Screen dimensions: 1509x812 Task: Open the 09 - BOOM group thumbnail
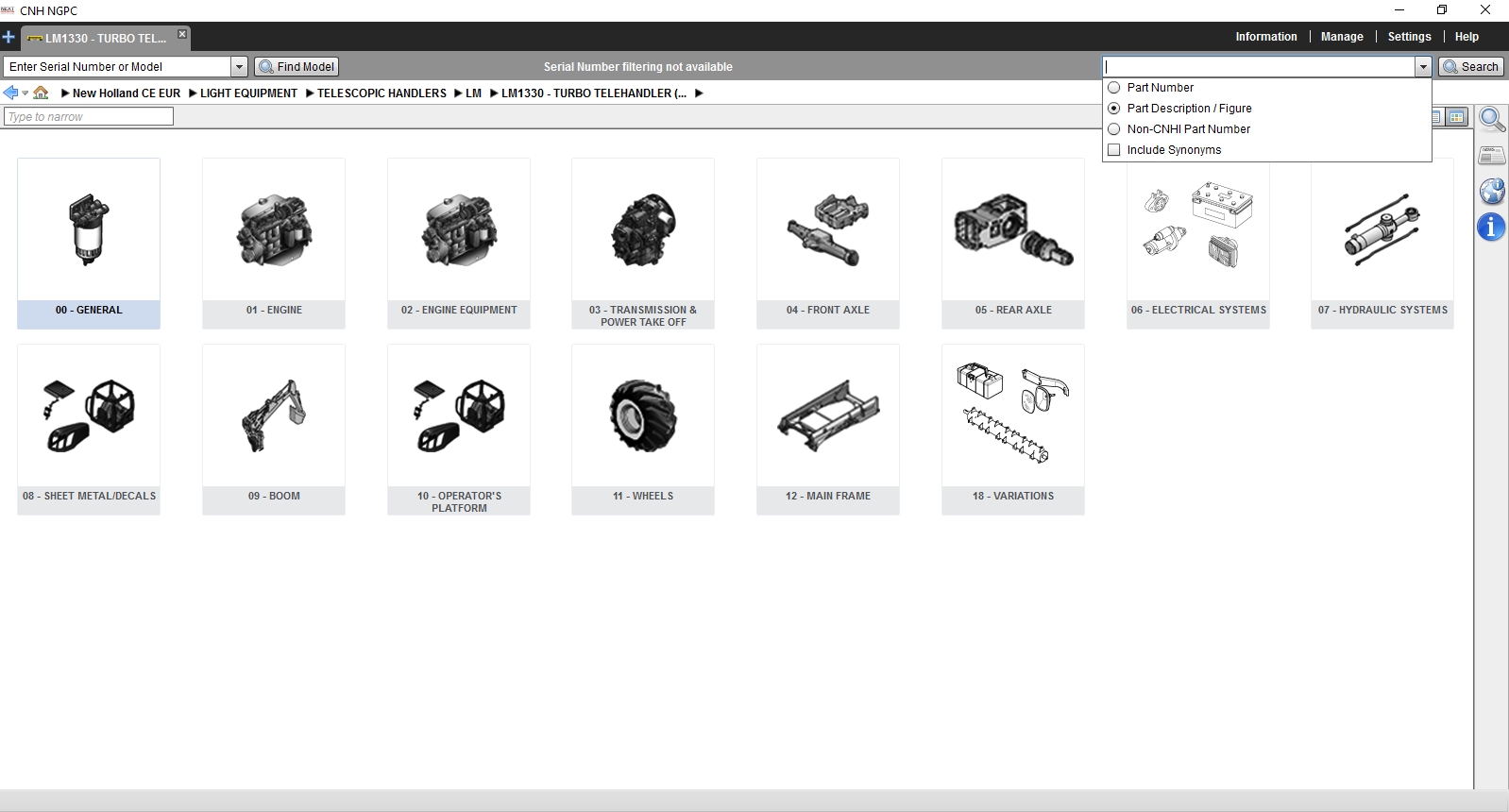pos(274,430)
